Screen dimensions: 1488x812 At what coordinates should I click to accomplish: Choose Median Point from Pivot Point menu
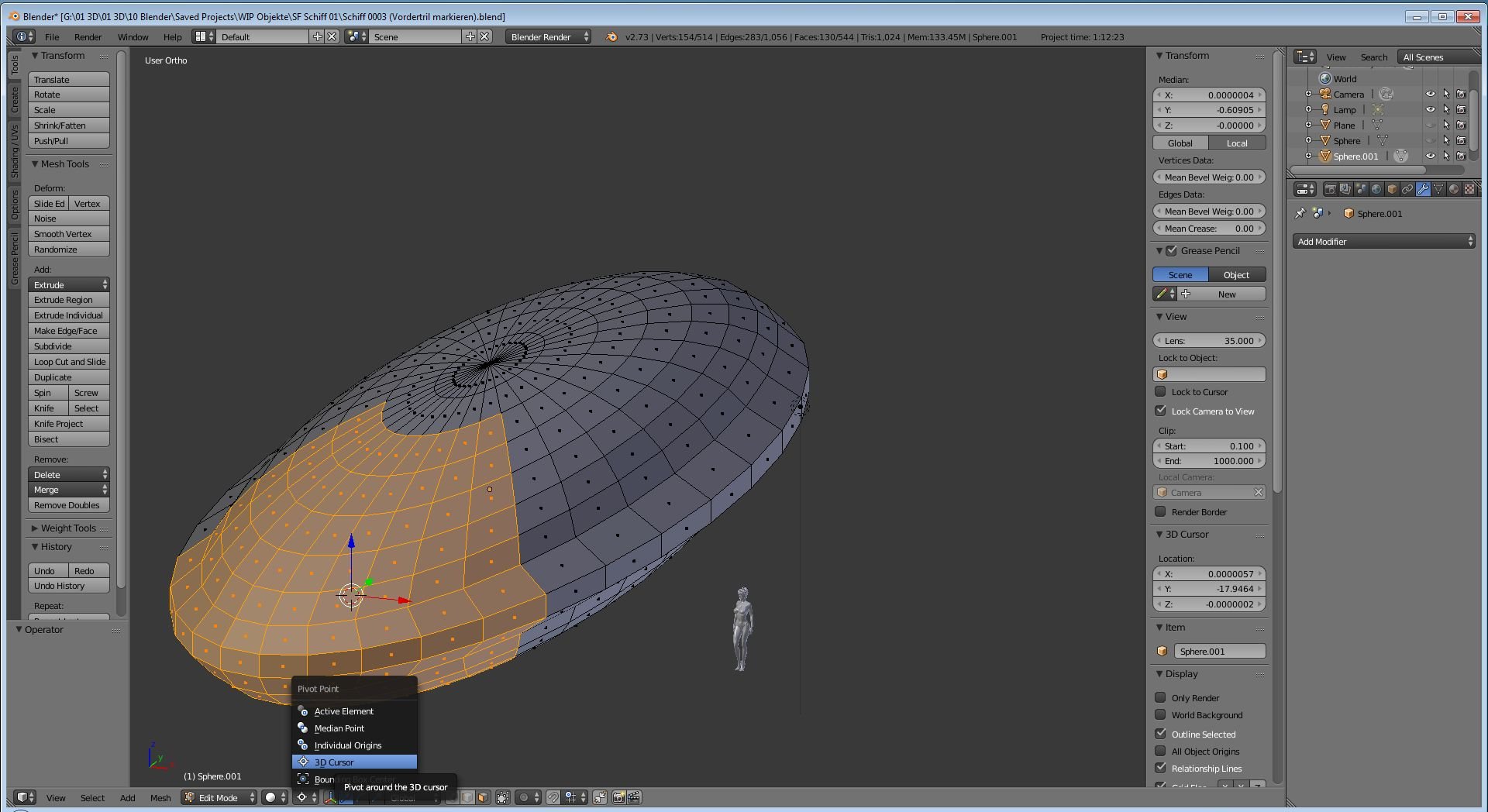tap(339, 728)
